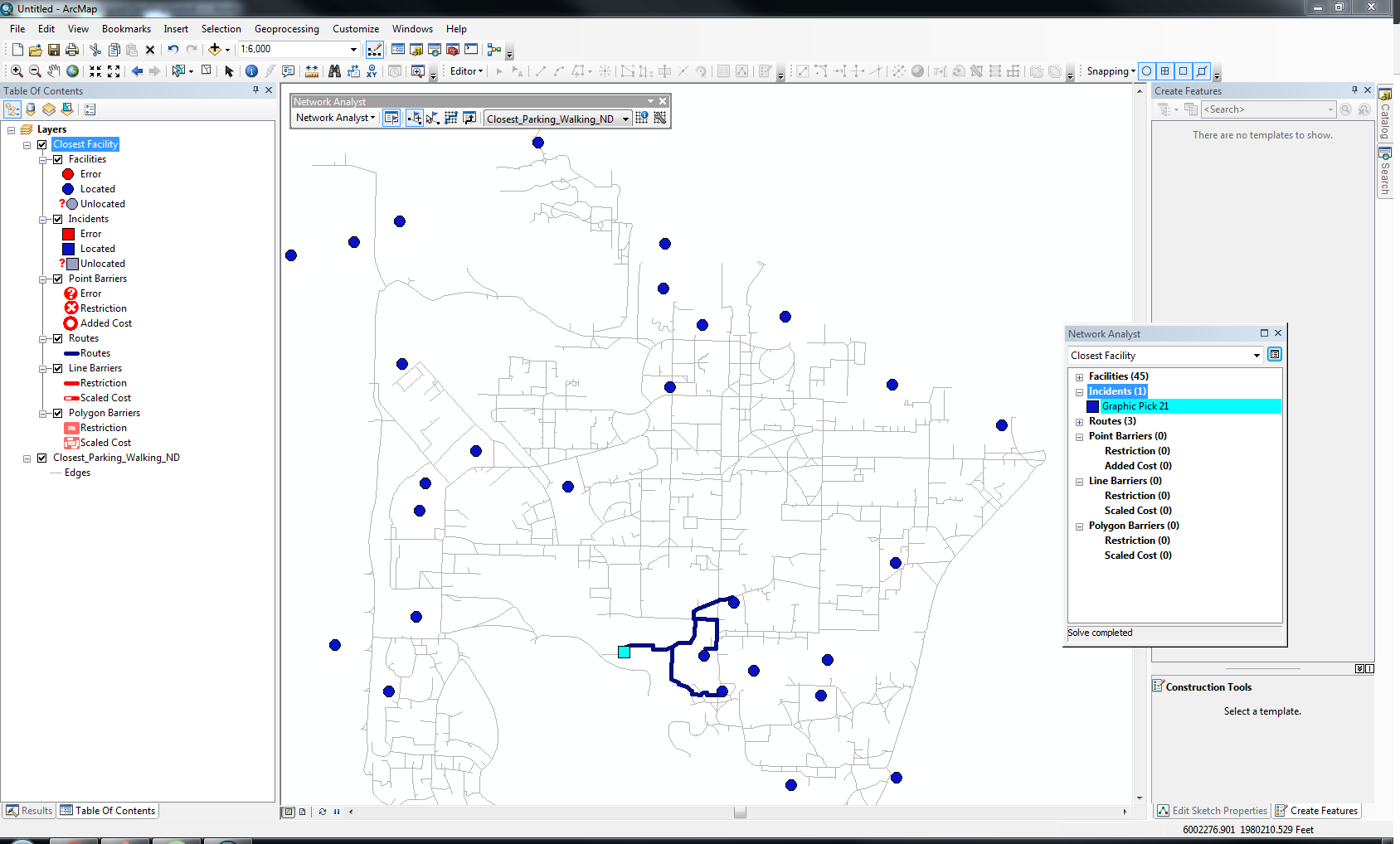Toggle Closest_Parking_Walking_ND layer checkbox

coord(41,458)
